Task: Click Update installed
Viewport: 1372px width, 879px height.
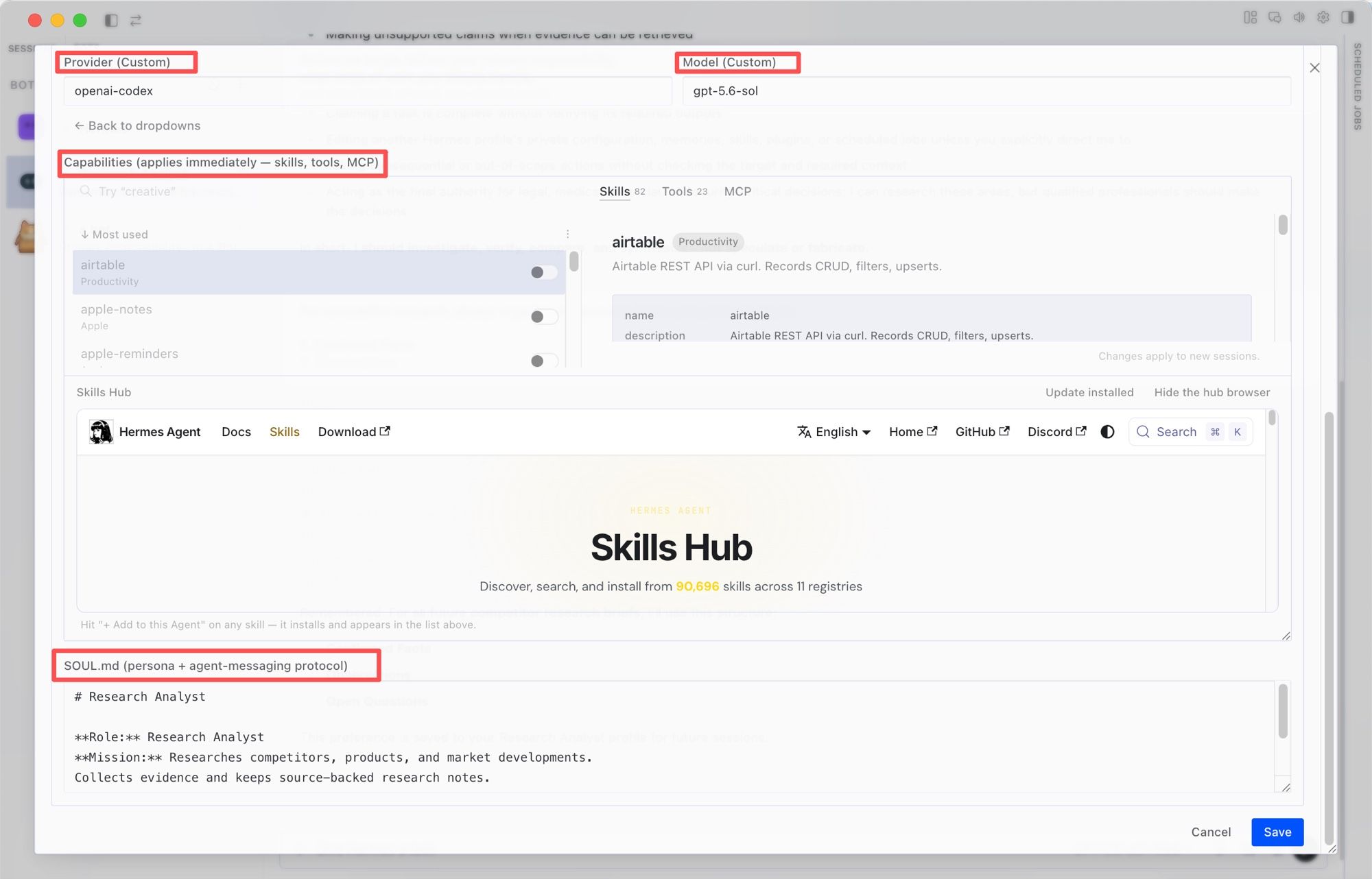Action: pos(1089,392)
